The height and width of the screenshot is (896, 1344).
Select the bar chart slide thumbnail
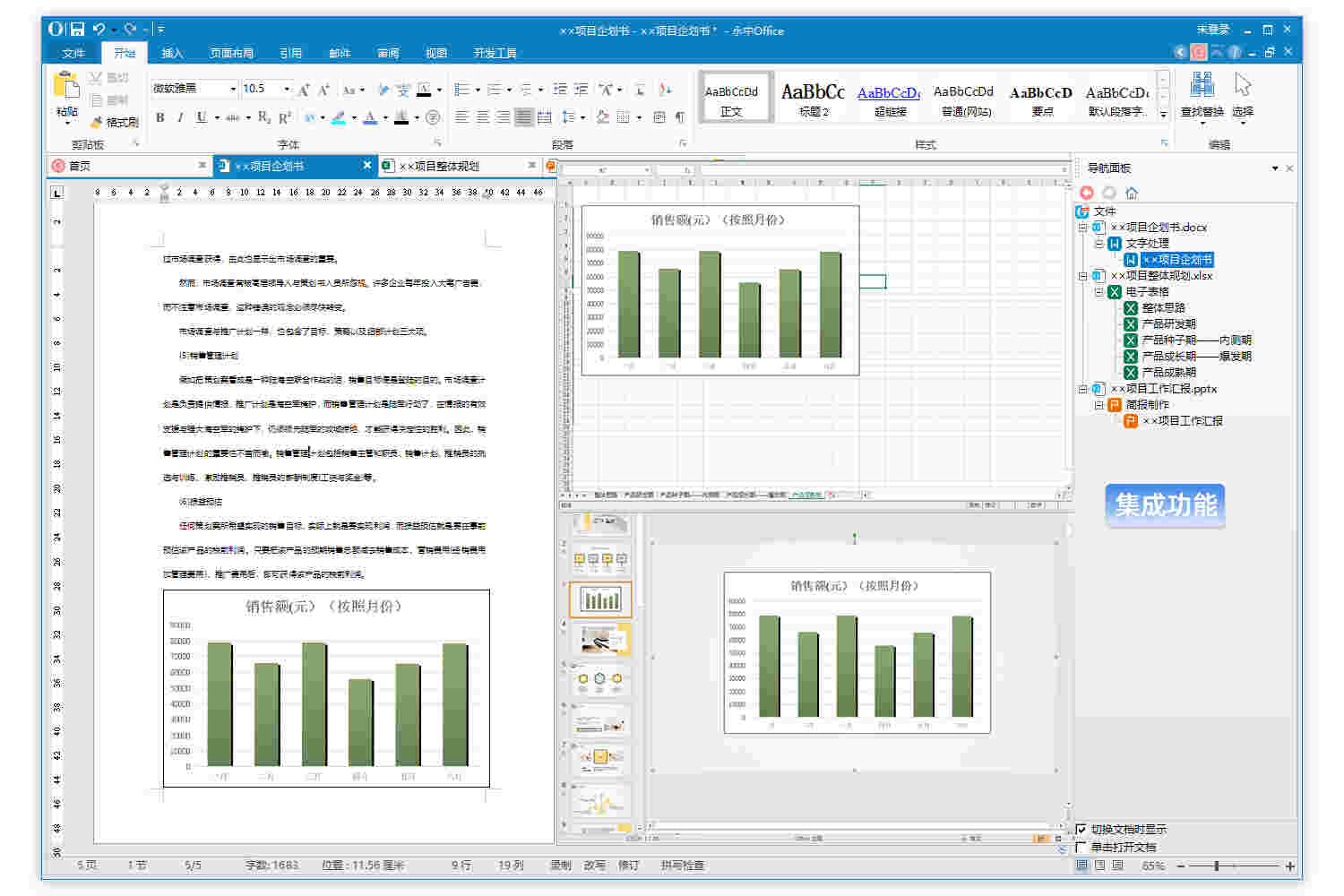click(x=600, y=599)
